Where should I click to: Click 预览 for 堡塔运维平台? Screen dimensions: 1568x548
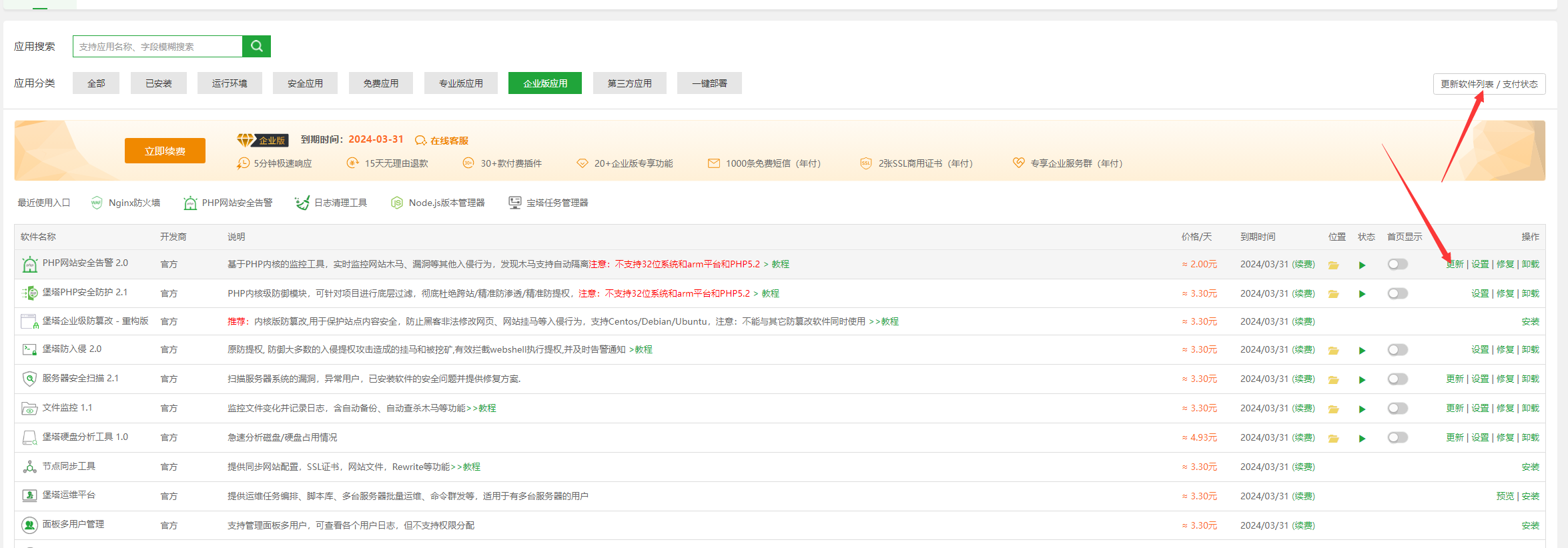click(x=1505, y=497)
